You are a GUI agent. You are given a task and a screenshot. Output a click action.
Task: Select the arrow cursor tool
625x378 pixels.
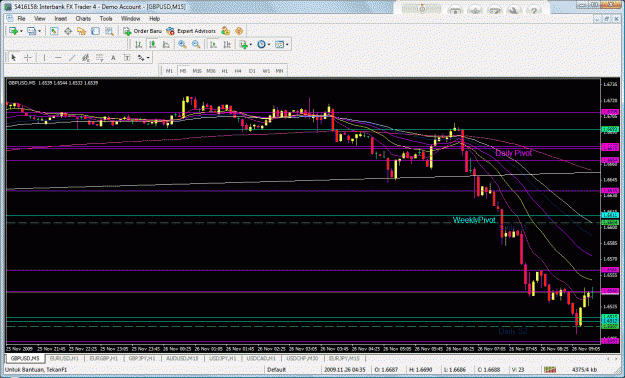tap(14, 58)
